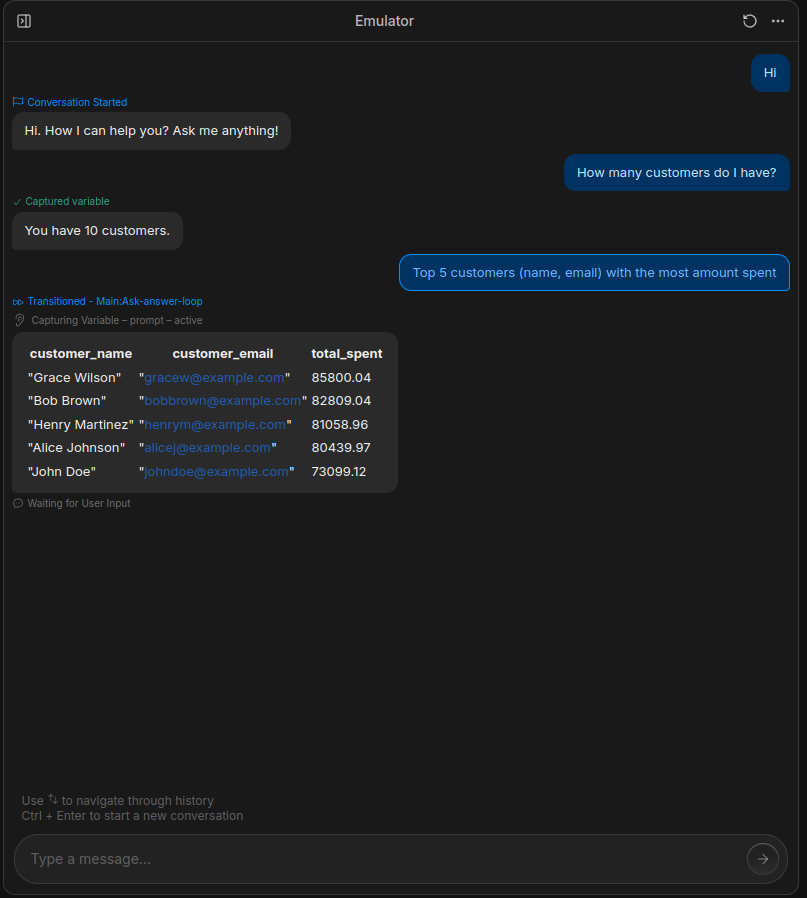Click the 73099.12 total value

[338, 471]
